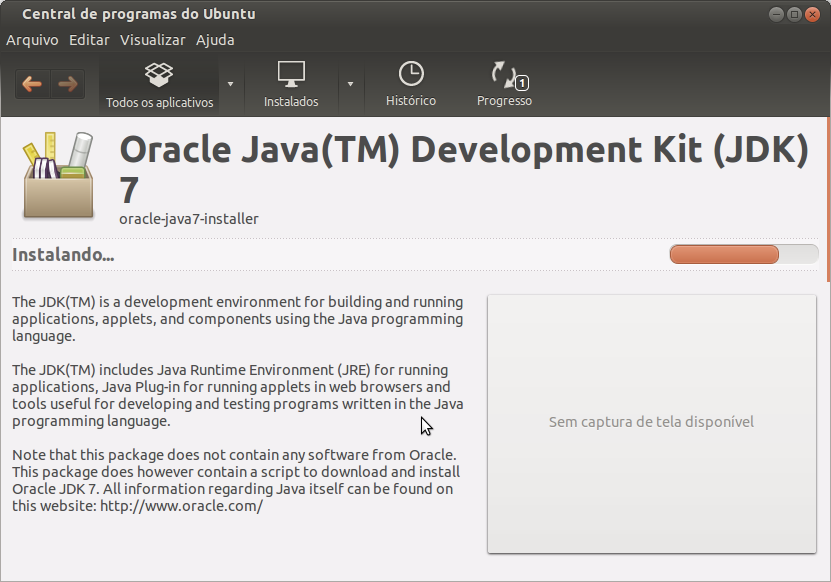The image size is (831, 582).
Task: View the Progresso pending operations
Action: (504, 85)
